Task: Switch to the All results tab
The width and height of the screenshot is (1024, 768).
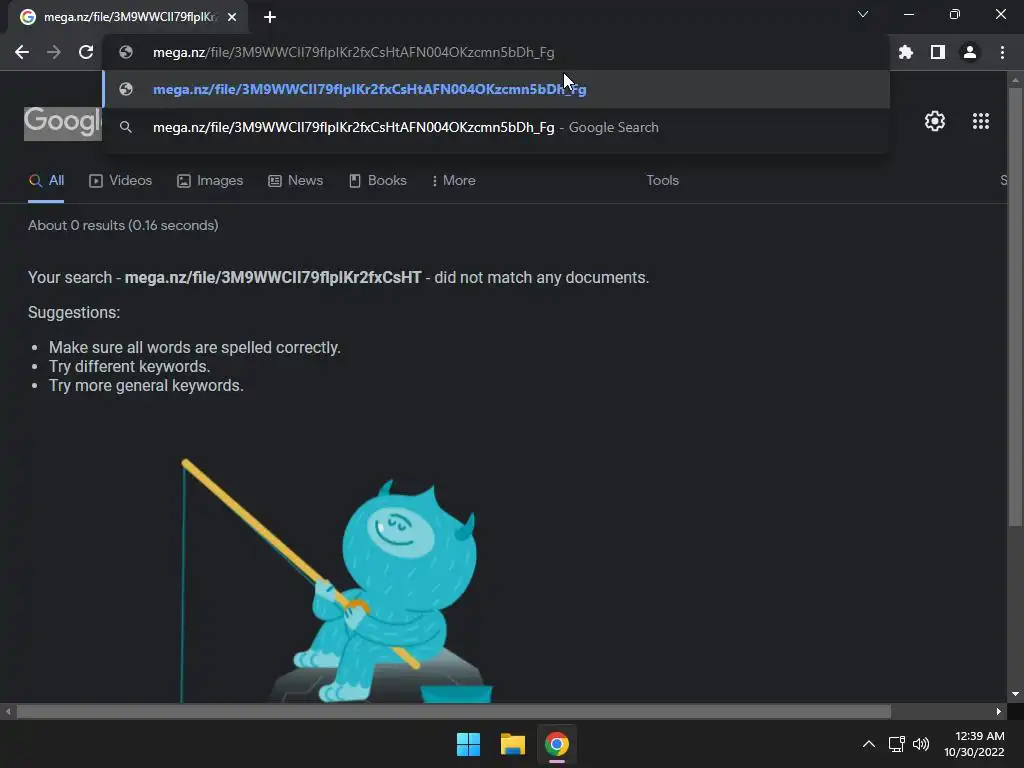Action: pyautogui.click(x=46, y=181)
